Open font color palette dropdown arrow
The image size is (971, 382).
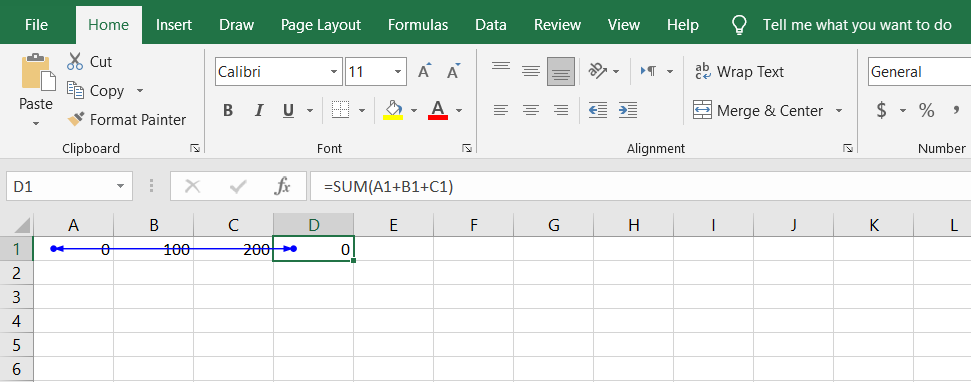click(459, 111)
